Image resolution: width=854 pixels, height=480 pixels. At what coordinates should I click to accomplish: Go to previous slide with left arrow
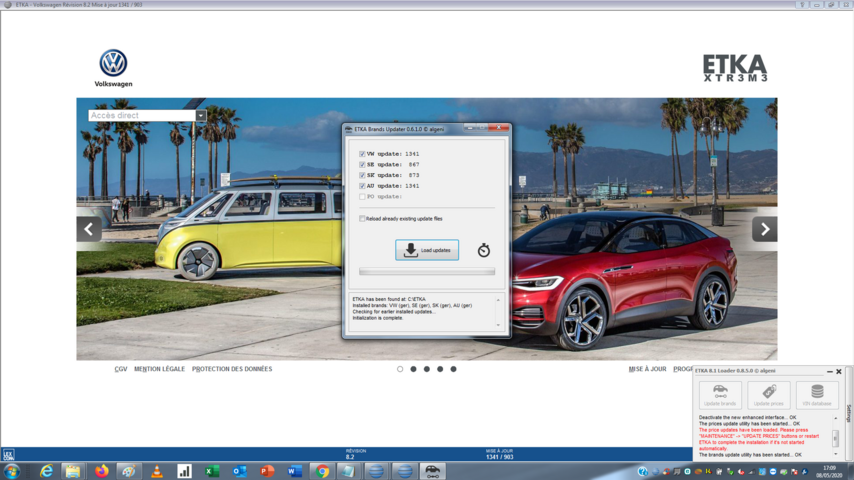tap(89, 229)
